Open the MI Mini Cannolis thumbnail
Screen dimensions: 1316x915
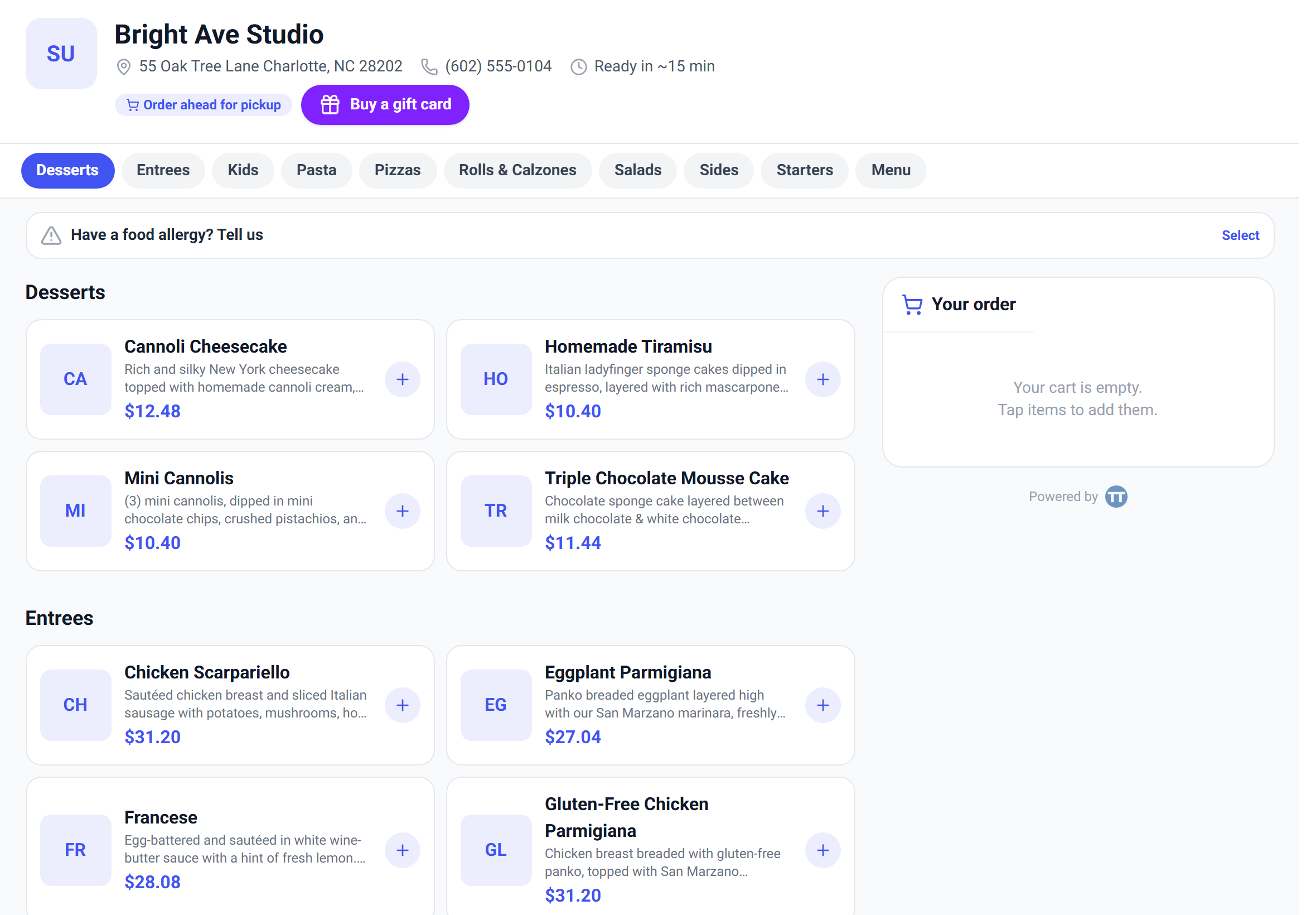75,511
